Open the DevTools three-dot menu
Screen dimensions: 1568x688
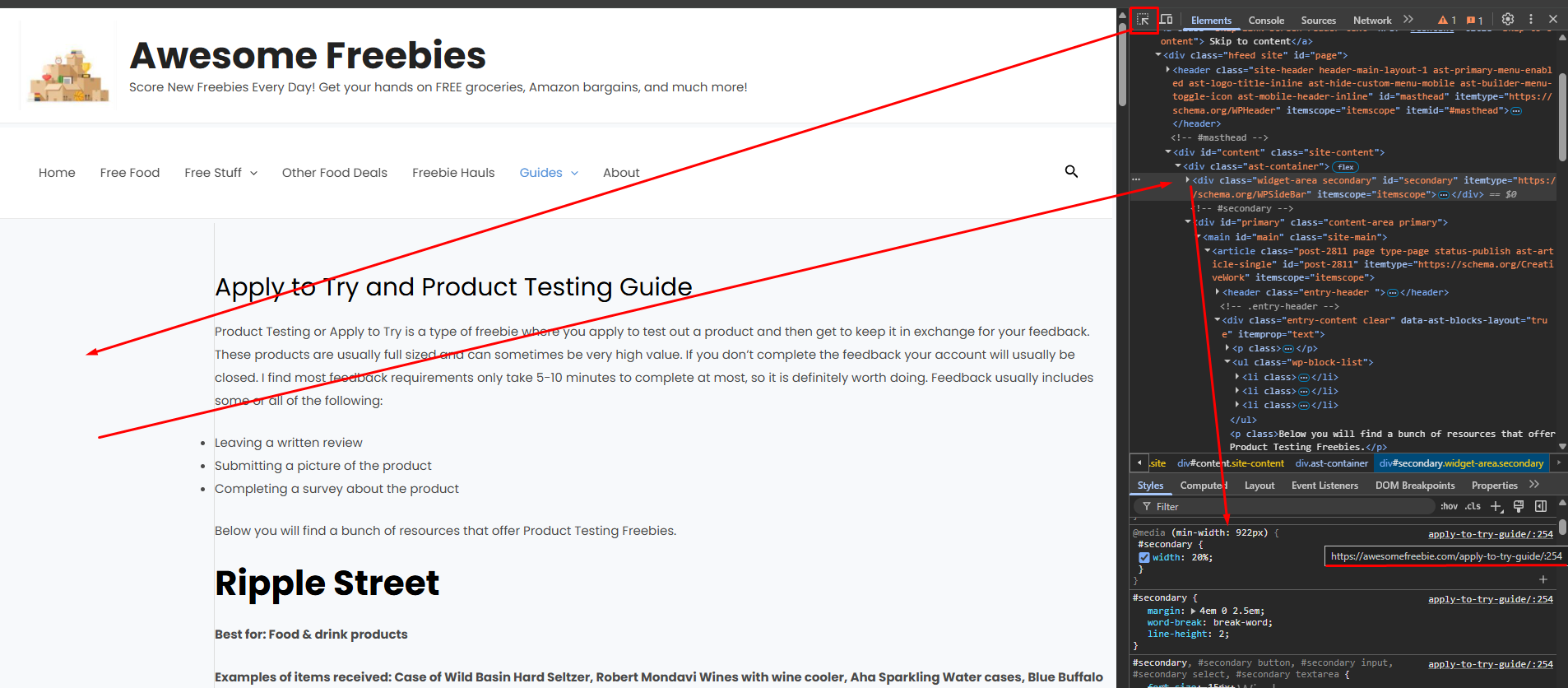(1531, 19)
